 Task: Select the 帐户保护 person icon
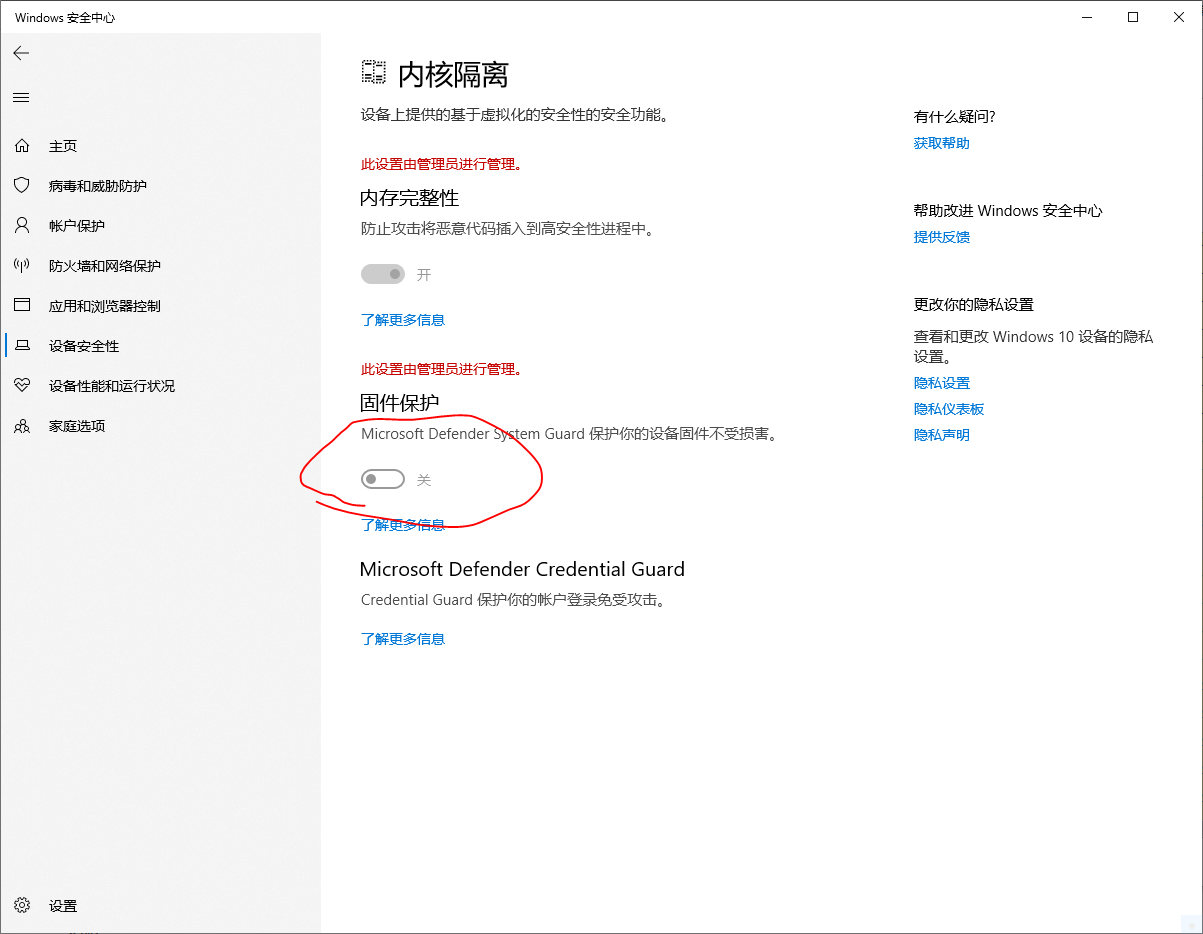click(x=22, y=225)
